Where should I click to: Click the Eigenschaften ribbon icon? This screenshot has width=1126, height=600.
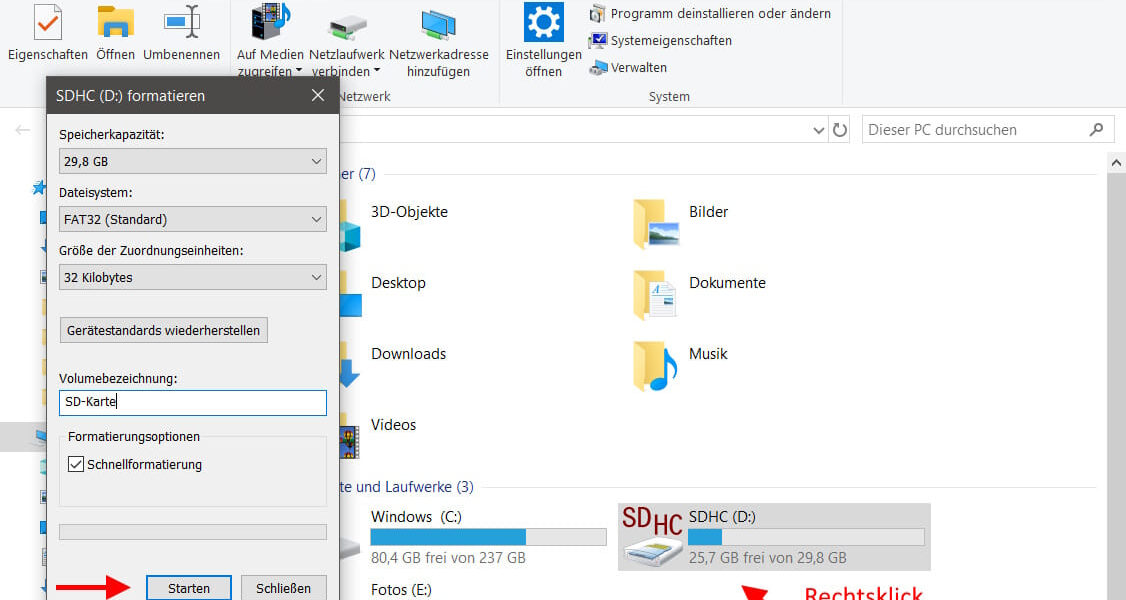47,23
